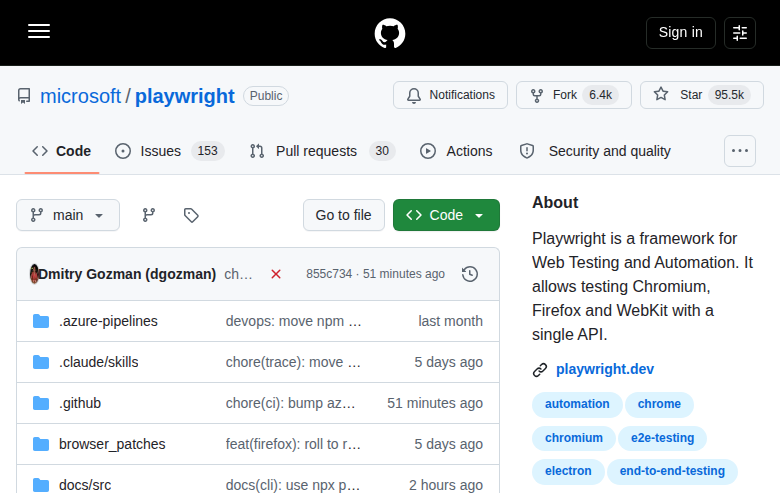Open the .claude/skills folder
Screen dimensions: 780x493
(98, 362)
